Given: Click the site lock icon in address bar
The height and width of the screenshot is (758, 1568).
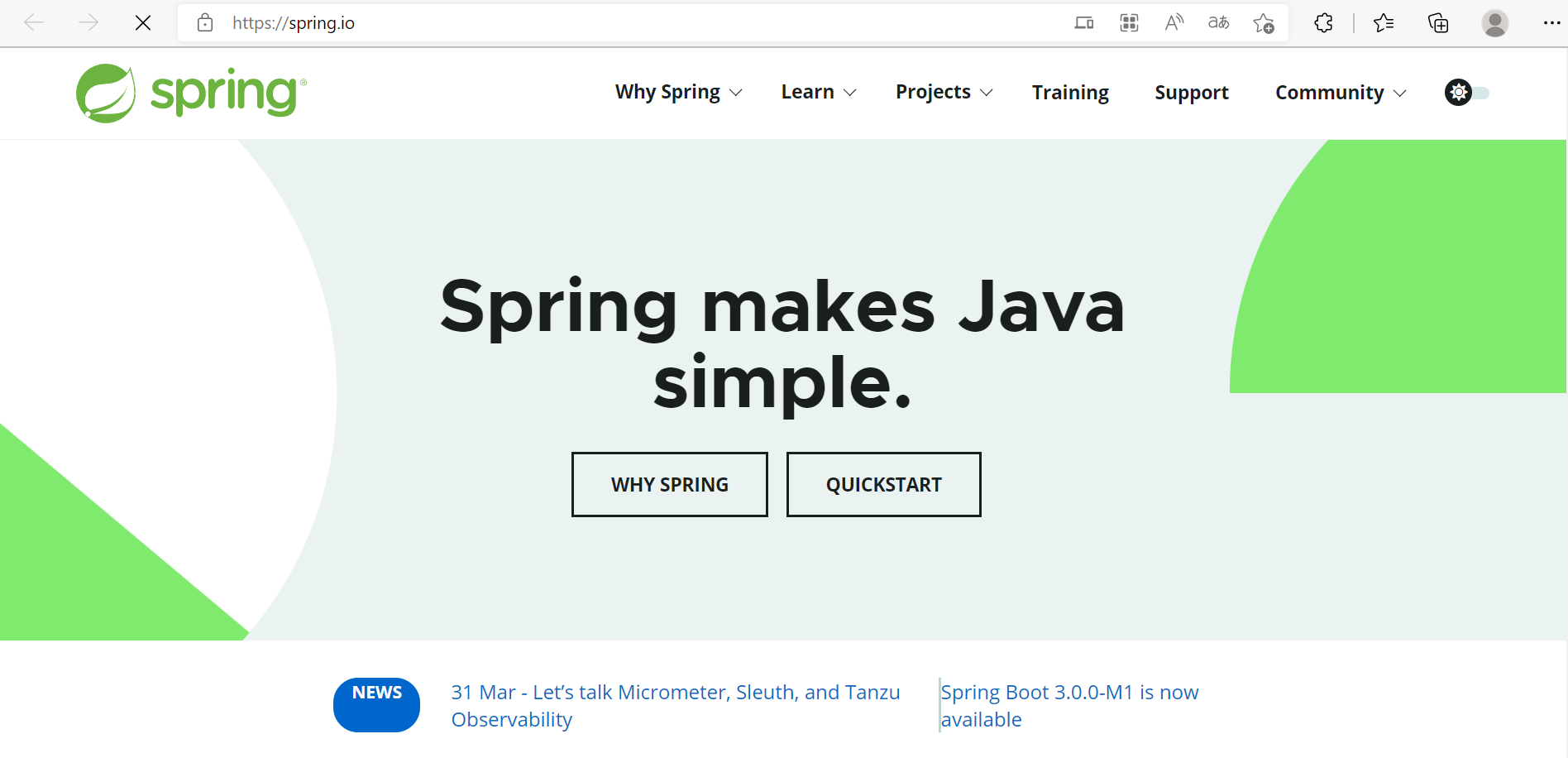Looking at the screenshot, I should (204, 22).
